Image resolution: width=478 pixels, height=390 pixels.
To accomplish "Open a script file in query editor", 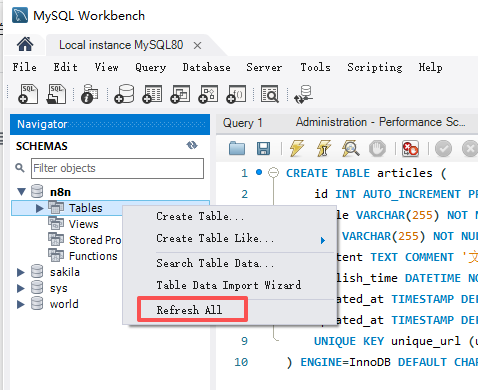I will click(x=237, y=149).
